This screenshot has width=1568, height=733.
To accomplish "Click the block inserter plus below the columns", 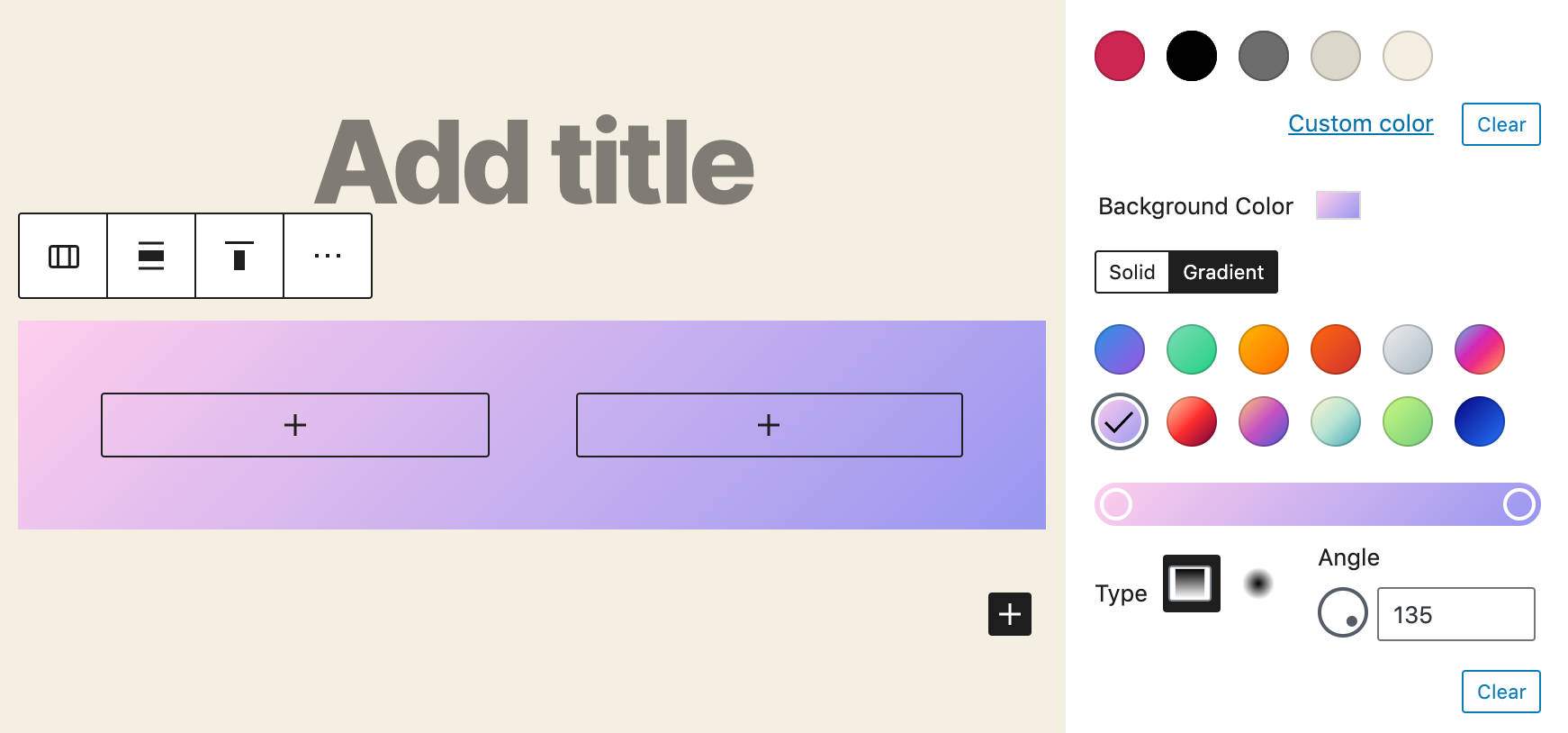I will tap(1009, 614).
